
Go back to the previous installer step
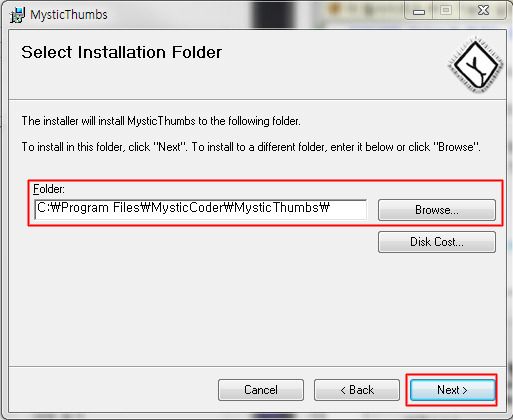[357, 390]
